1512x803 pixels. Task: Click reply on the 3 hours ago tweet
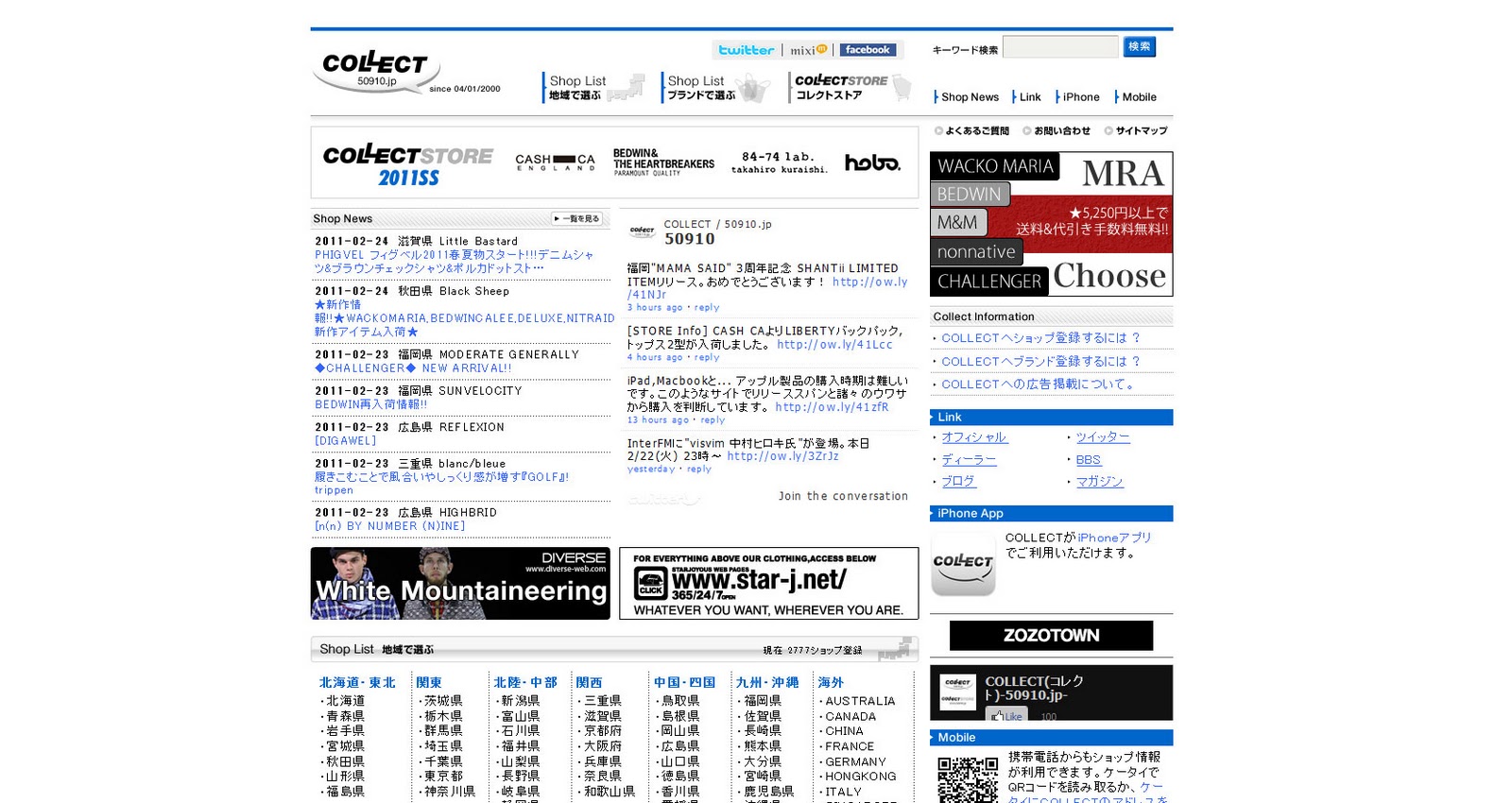707,308
